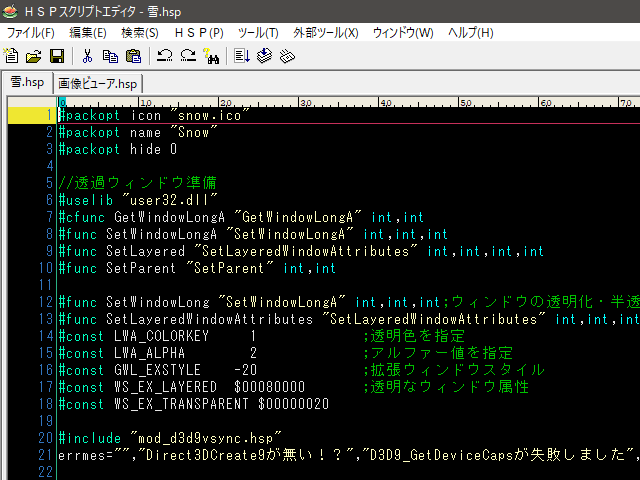Open the 検索(S) menu
This screenshot has height=480, width=640.
(140, 33)
